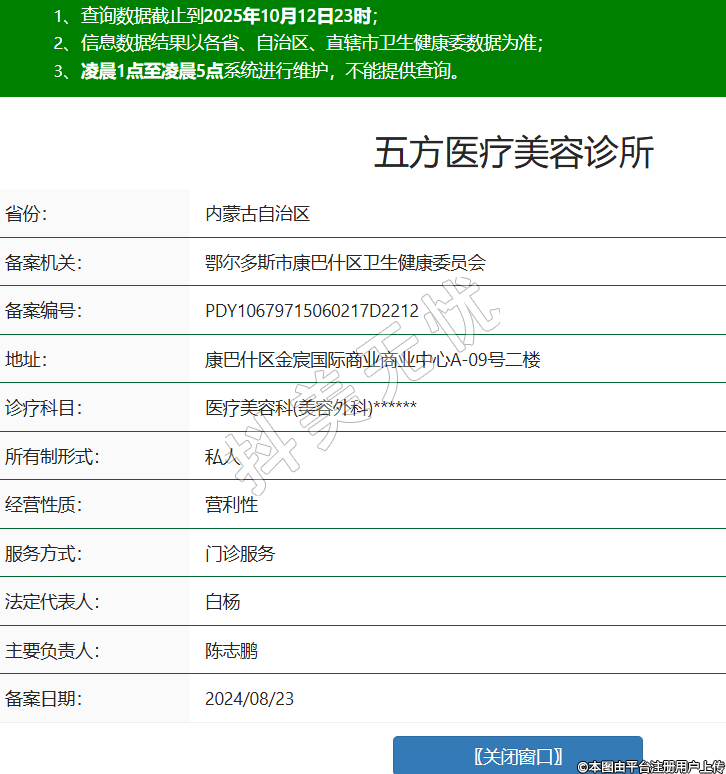Click the 备案日期 row label
Viewport: 726px width, 774px height.
43,699
